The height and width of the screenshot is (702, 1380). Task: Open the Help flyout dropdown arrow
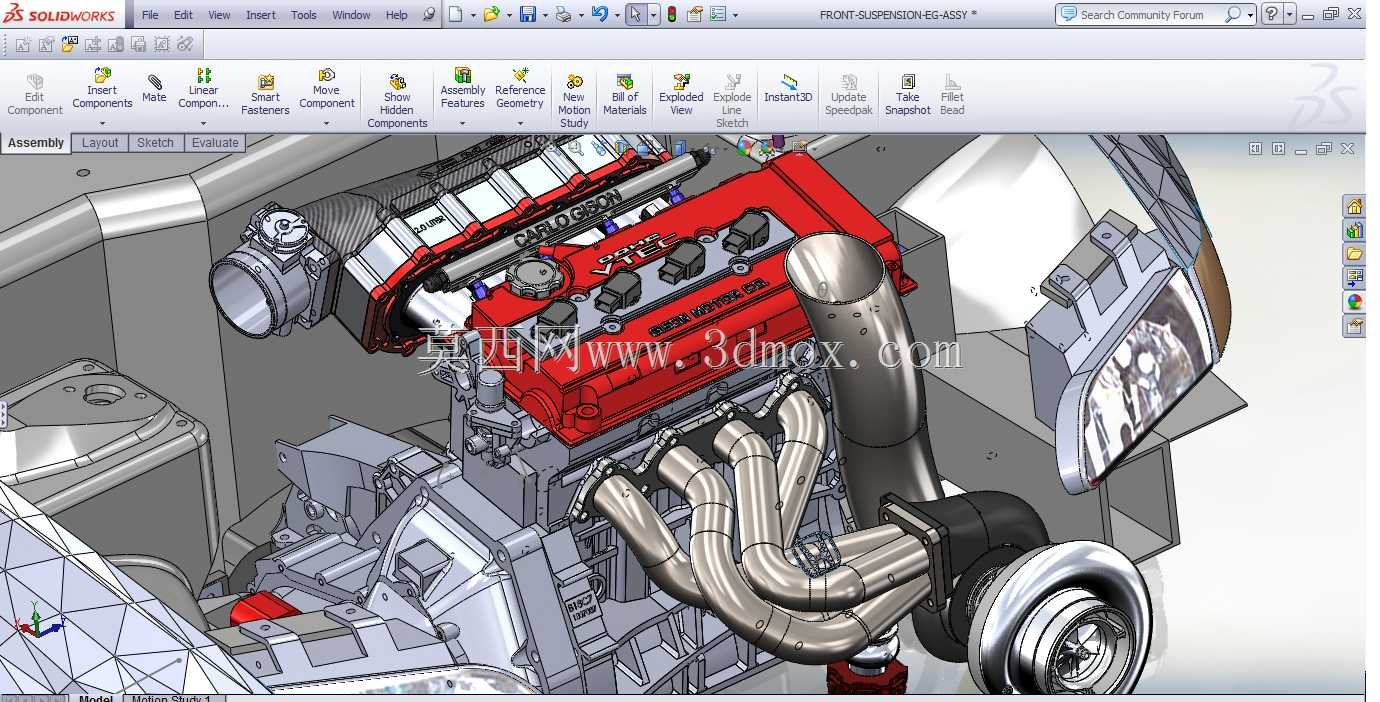[1289, 15]
